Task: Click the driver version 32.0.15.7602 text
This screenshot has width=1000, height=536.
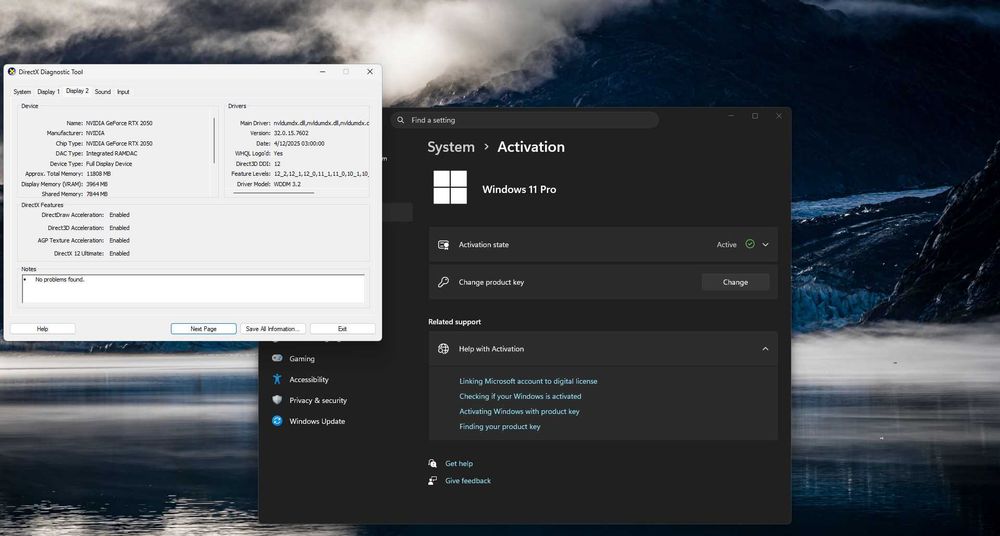Action: point(291,133)
